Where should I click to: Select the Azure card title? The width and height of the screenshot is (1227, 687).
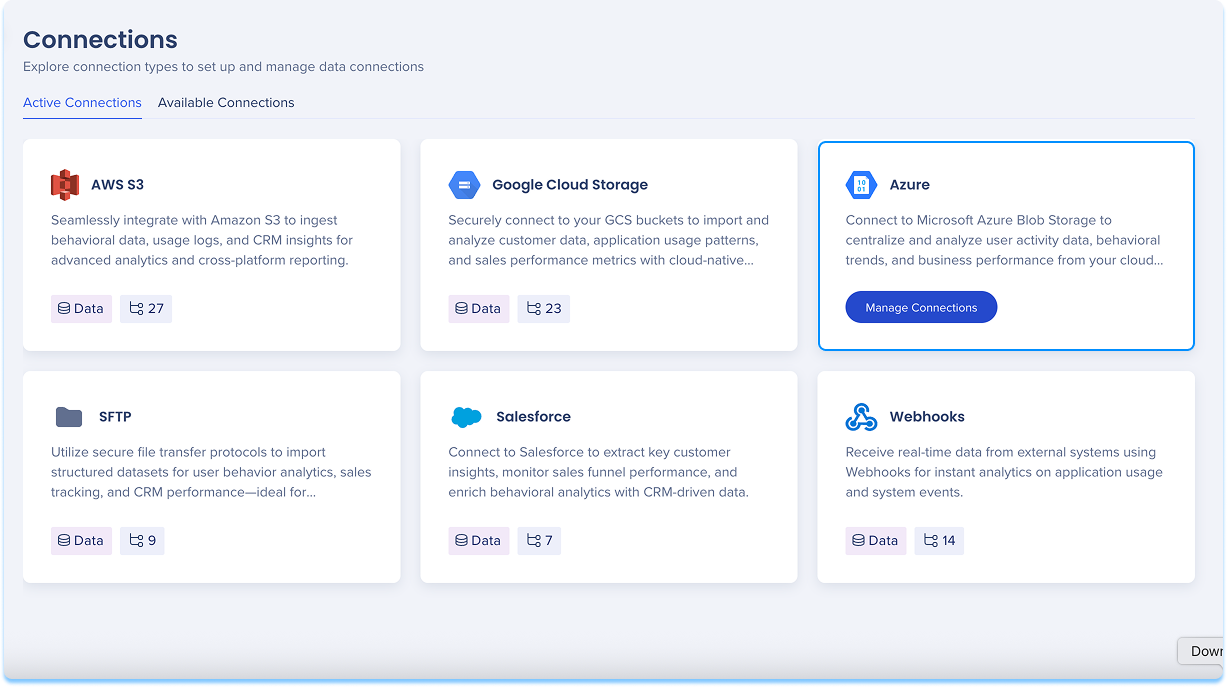[x=910, y=185]
